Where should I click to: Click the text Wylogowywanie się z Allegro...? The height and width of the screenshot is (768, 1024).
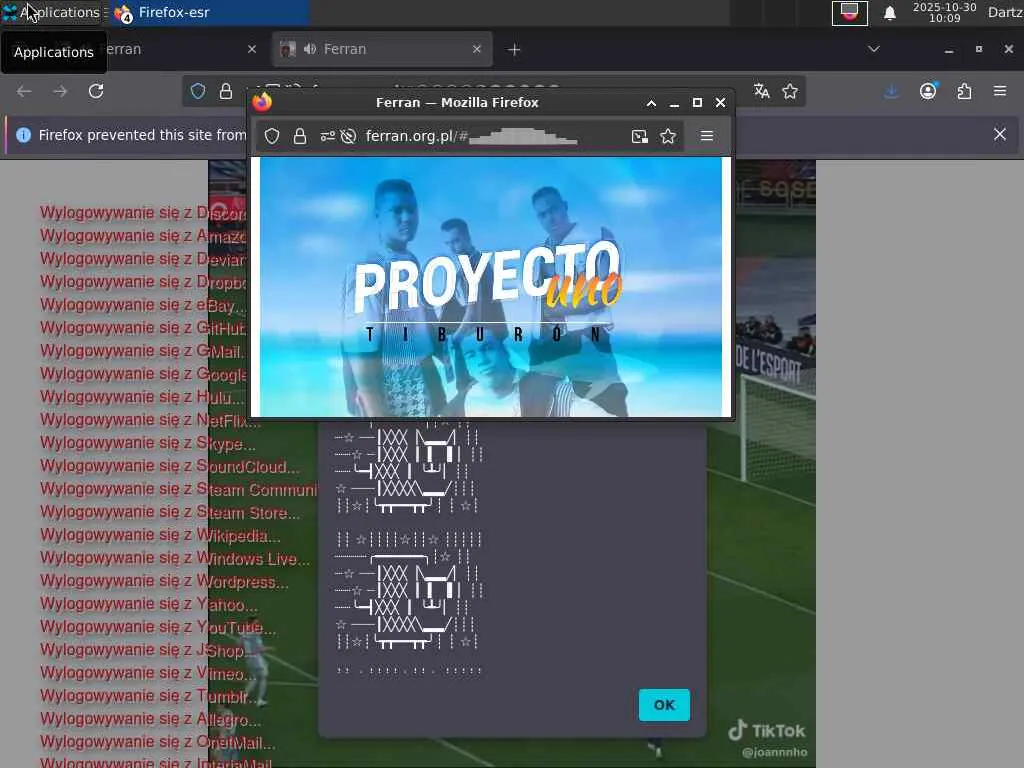[150, 719]
